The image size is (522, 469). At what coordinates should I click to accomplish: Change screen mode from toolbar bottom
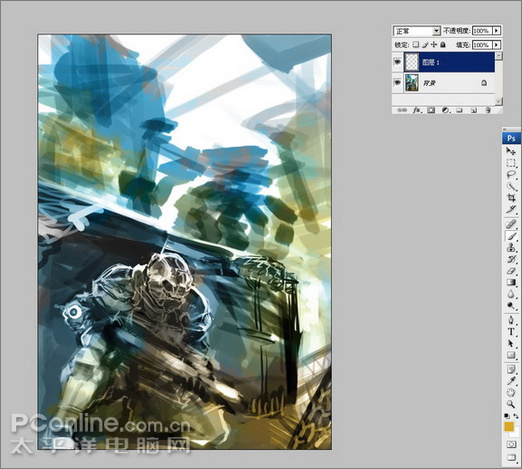511,458
